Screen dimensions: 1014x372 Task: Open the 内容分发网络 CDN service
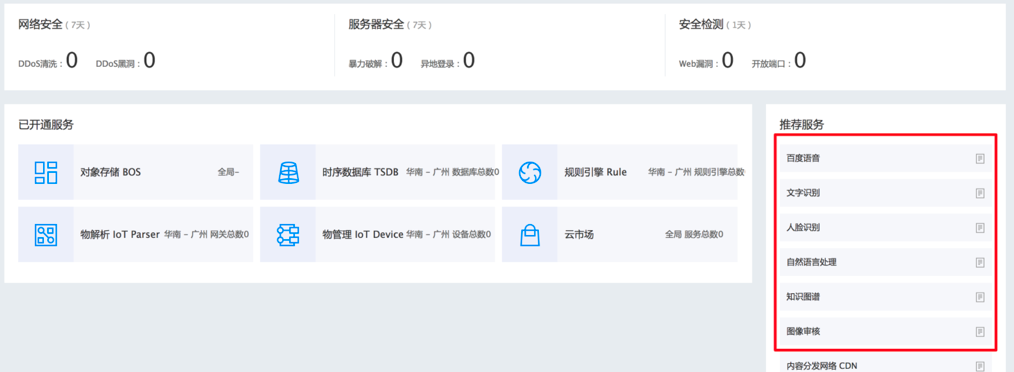(885, 363)
